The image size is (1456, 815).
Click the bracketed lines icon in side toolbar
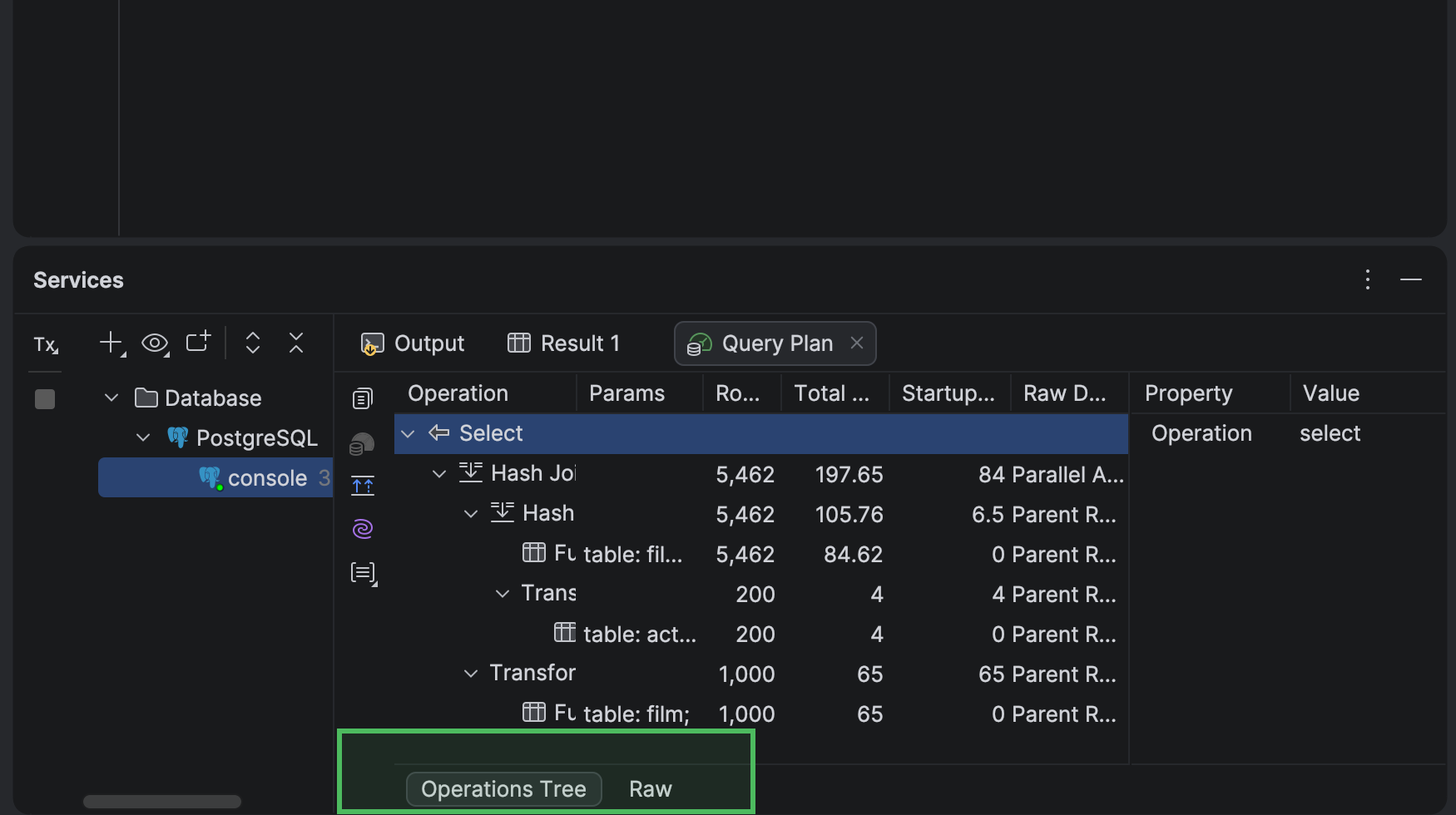coord(364,573)
